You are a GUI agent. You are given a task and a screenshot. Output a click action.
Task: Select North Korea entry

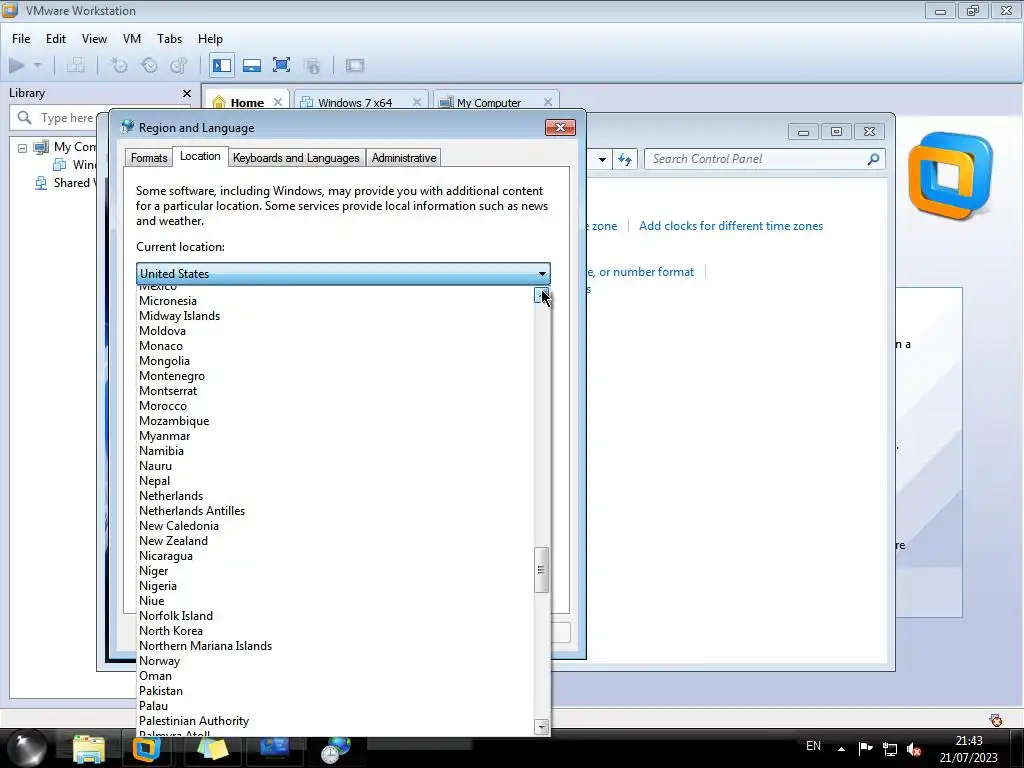[x=336, y=632]
